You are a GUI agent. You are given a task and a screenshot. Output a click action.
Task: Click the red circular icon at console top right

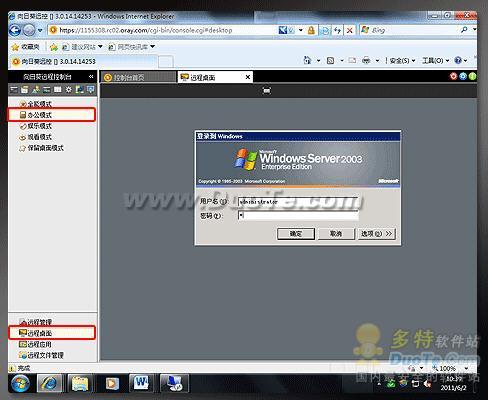click(x=453, y=76)
